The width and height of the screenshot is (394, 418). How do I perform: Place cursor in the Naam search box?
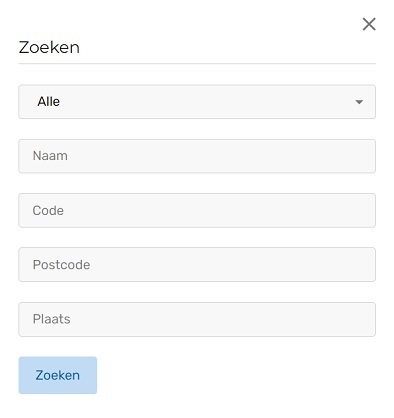(x=197, y=156)
